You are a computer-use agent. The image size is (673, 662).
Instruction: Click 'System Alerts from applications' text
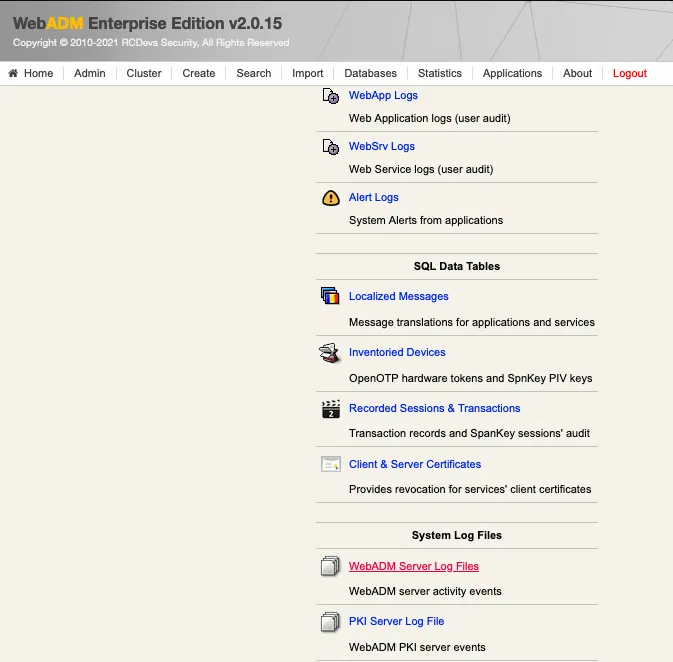426,220
